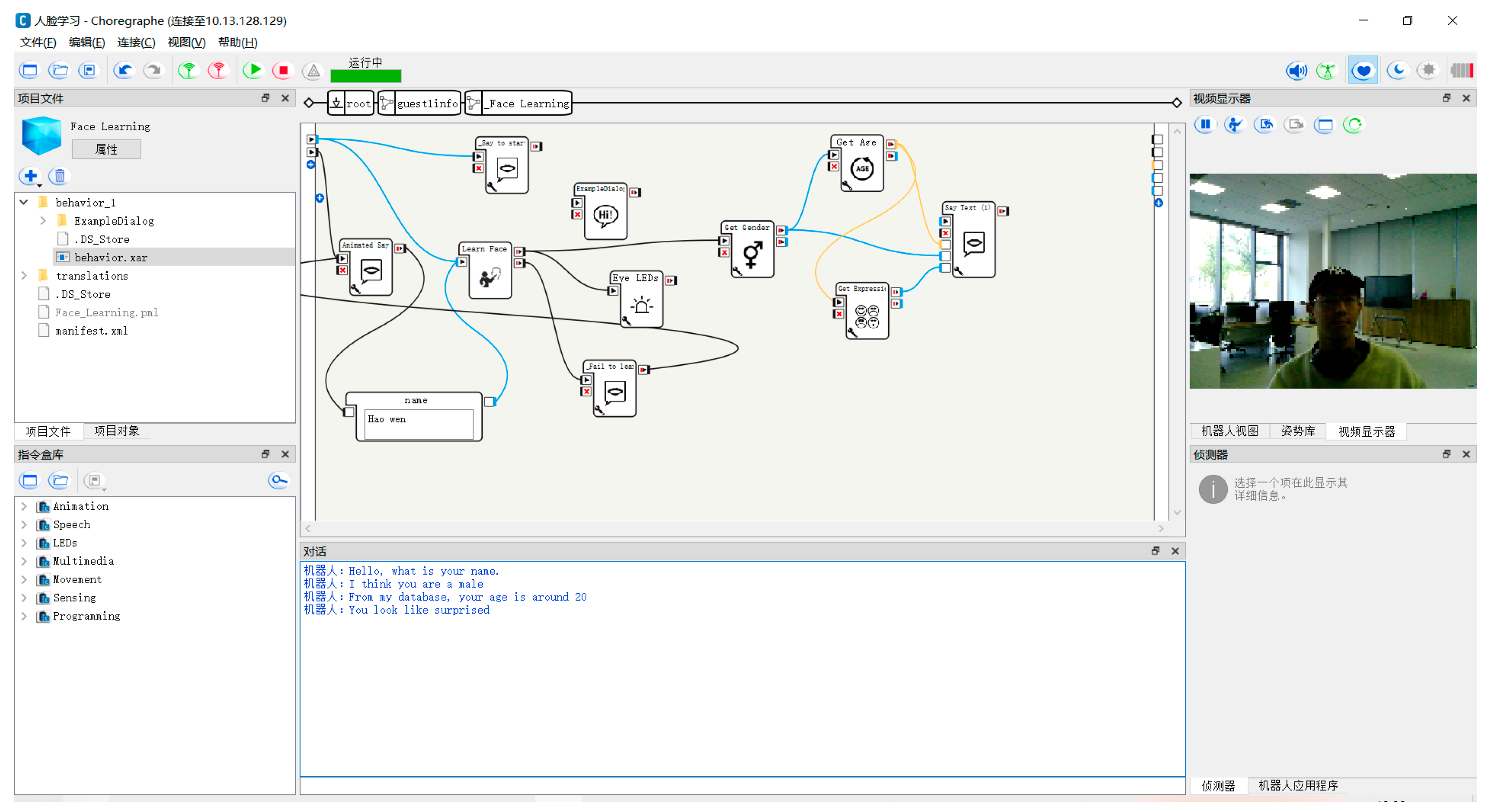Stop the running behavior
The width and height of the screenshot is (1492, 812).
283,70
